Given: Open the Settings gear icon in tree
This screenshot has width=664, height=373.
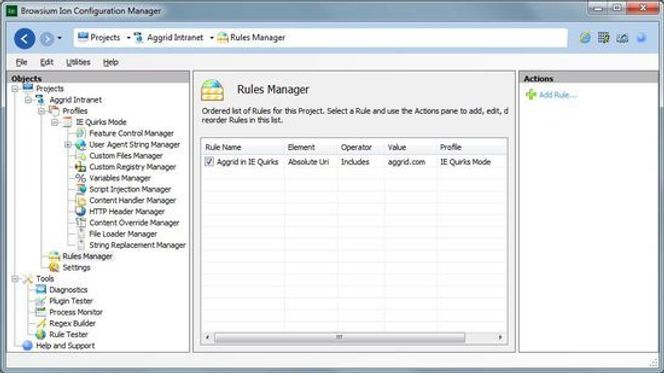Looking at the screenshot, I should 54,267.
